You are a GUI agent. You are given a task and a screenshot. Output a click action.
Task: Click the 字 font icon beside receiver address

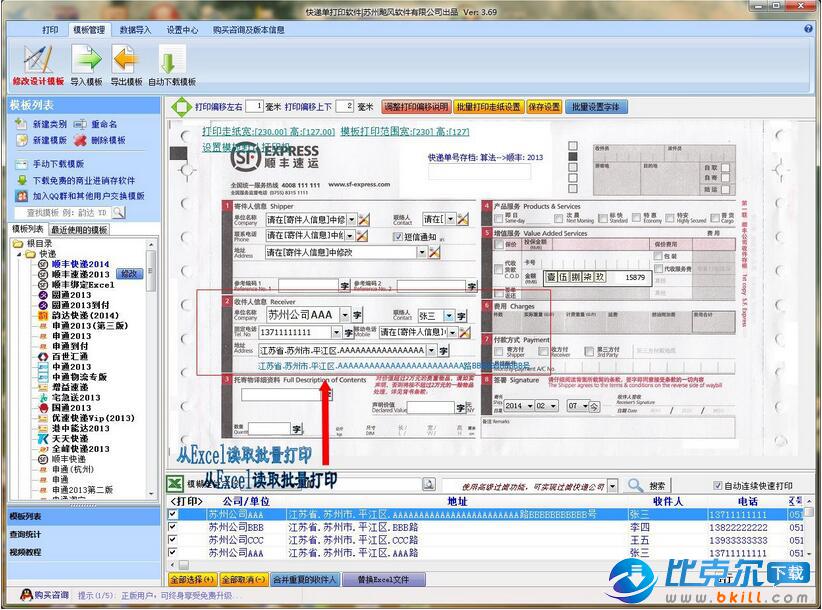pos(444,351)
